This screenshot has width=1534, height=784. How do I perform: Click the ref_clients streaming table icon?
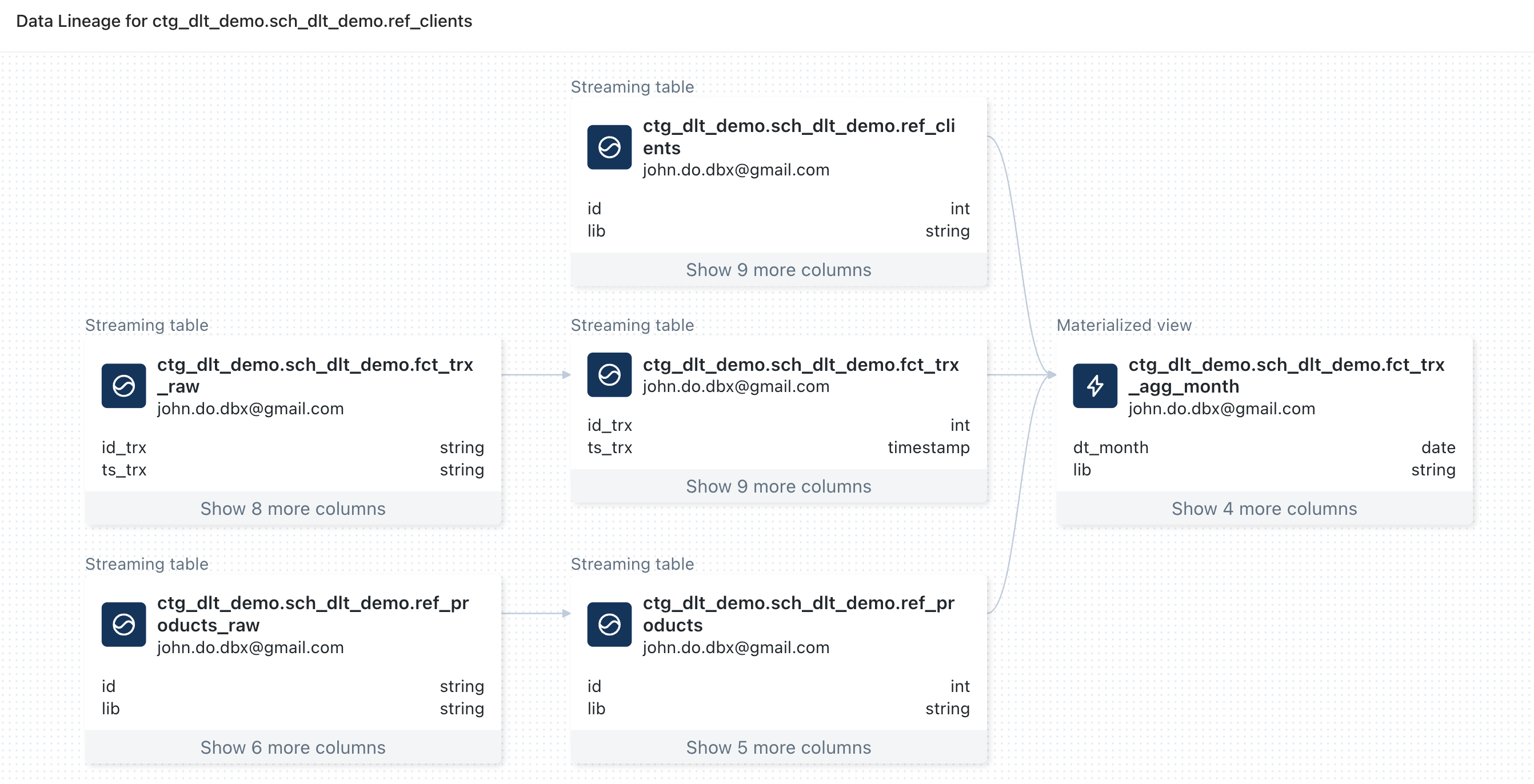[609, 147]
